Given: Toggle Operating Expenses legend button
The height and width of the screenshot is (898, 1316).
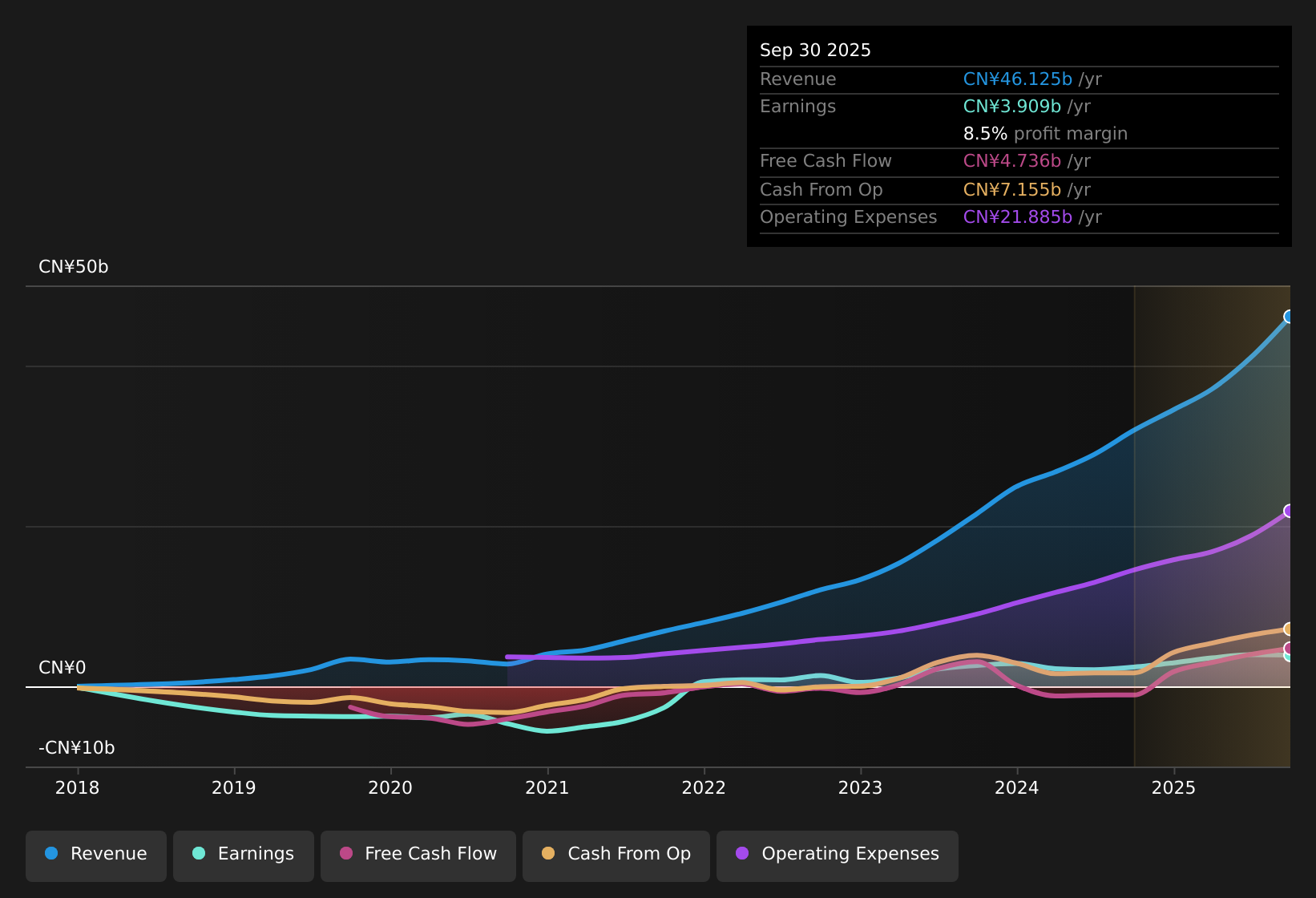Looking at the screenshot, I should [837, 854].
